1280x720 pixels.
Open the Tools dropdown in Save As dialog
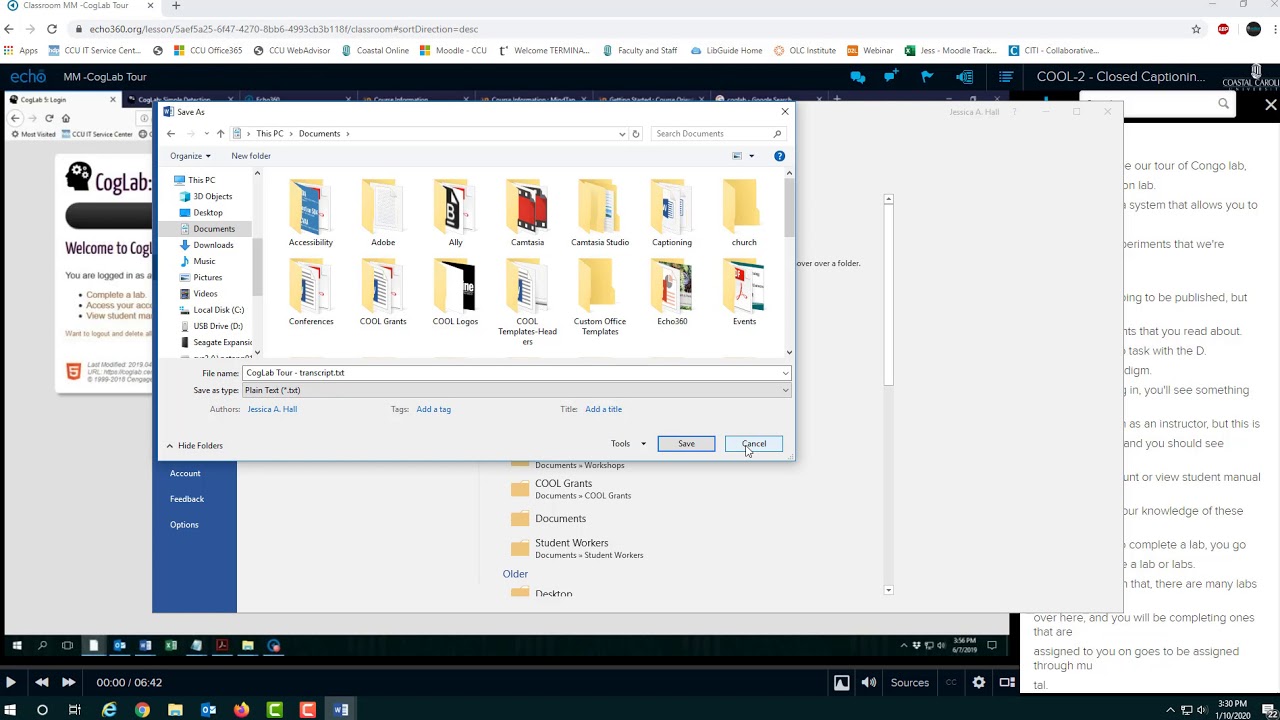(x=628, y=444)
